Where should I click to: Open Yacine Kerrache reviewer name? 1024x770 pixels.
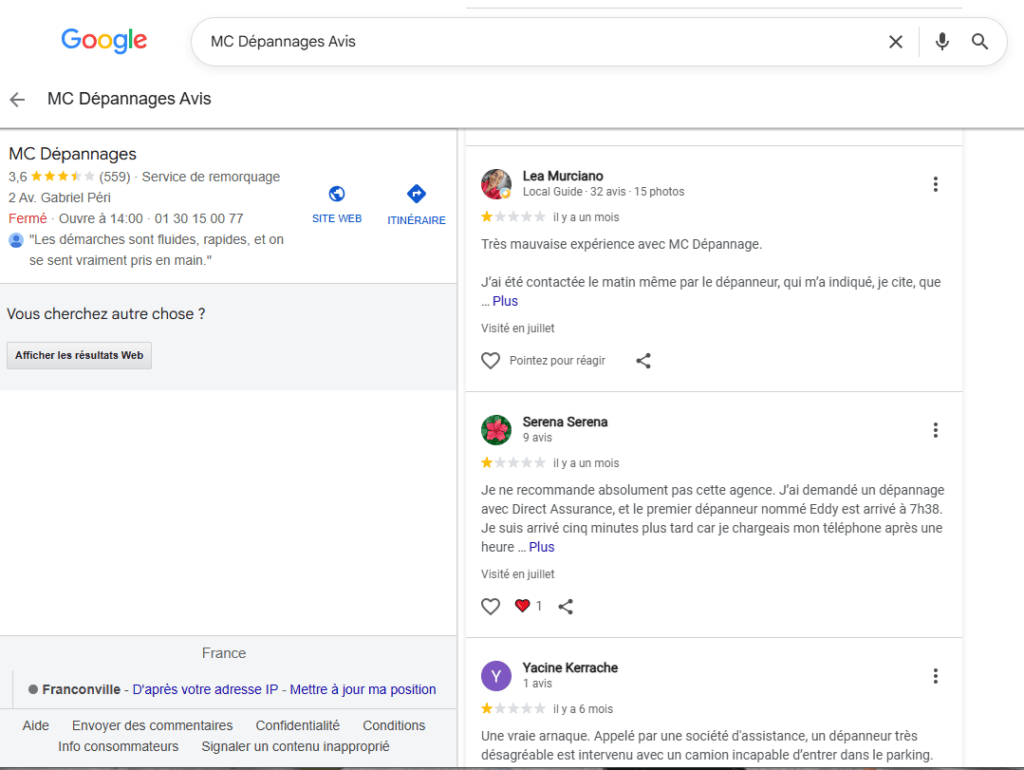click(x=570, y=667)
